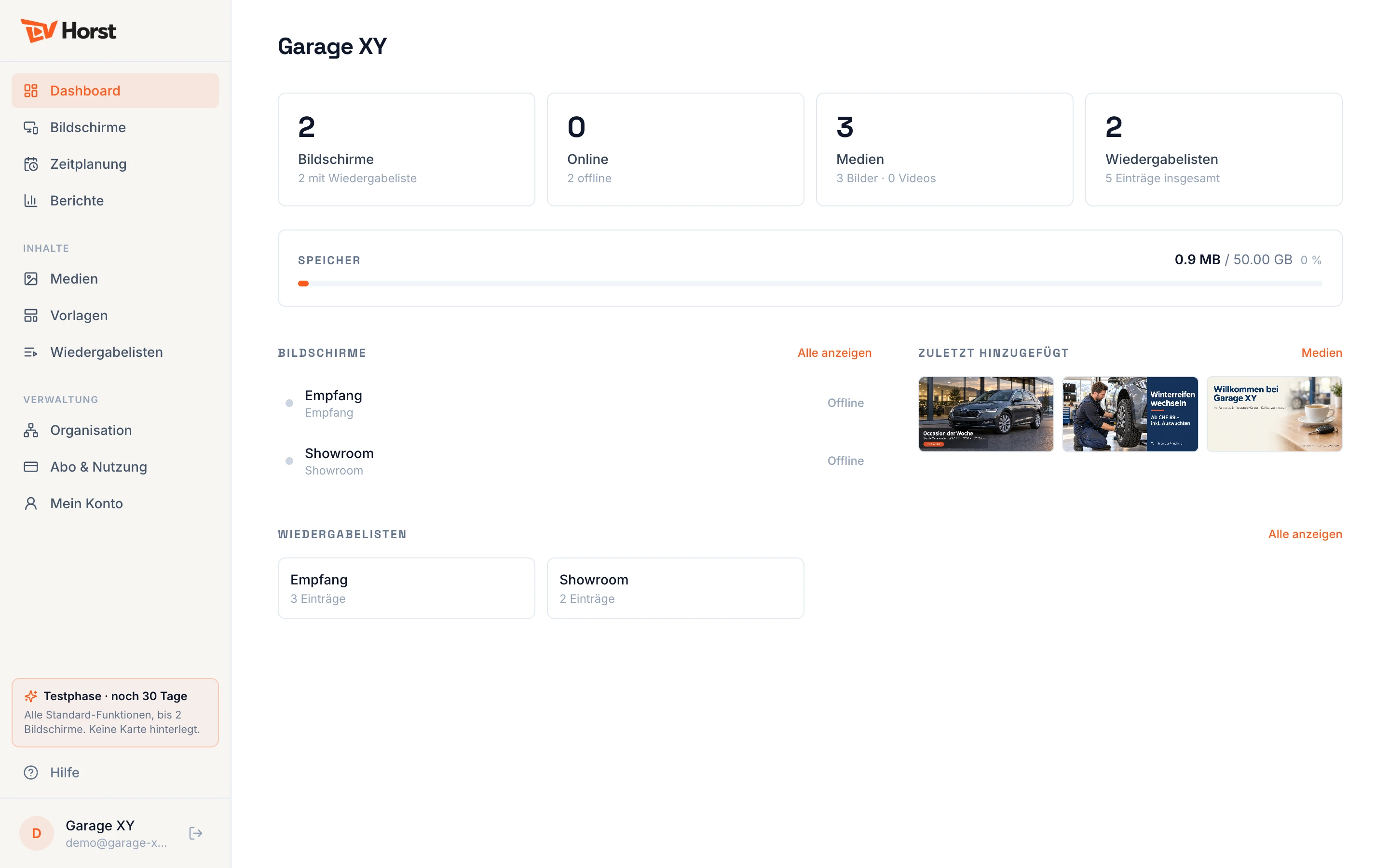Click the Zeitplanung calendar-clock icon

click(31, 164)
